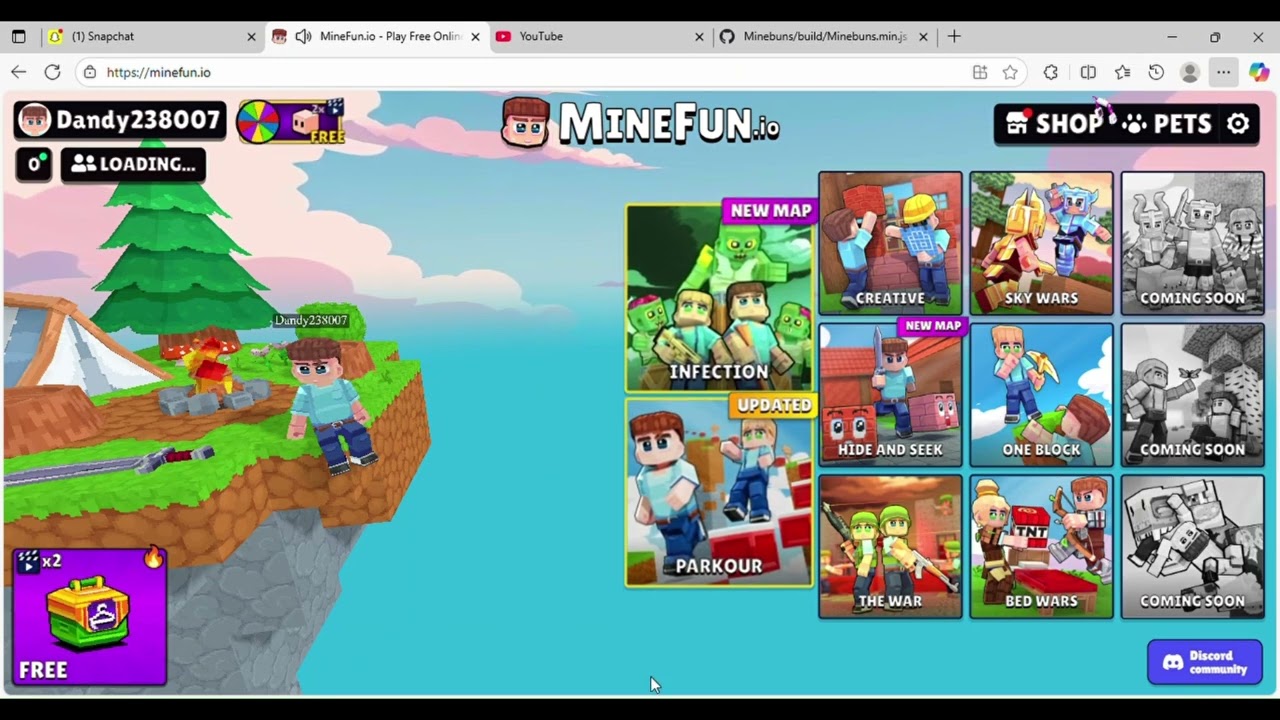Close the YouTube tab
The width and height of the screenshot is (1280, 720).
(699, 37)
